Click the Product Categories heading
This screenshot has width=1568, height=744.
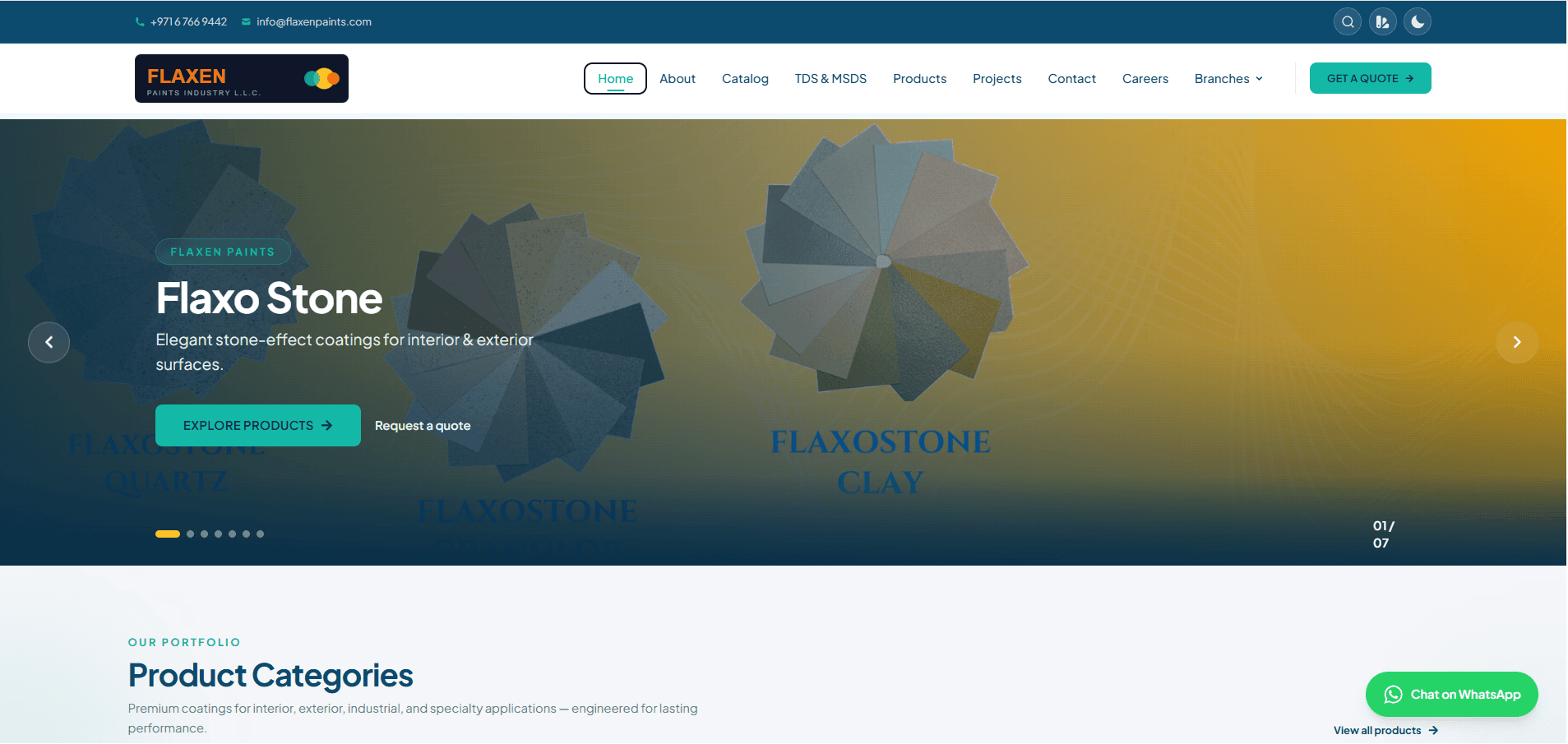click(271, 676)
